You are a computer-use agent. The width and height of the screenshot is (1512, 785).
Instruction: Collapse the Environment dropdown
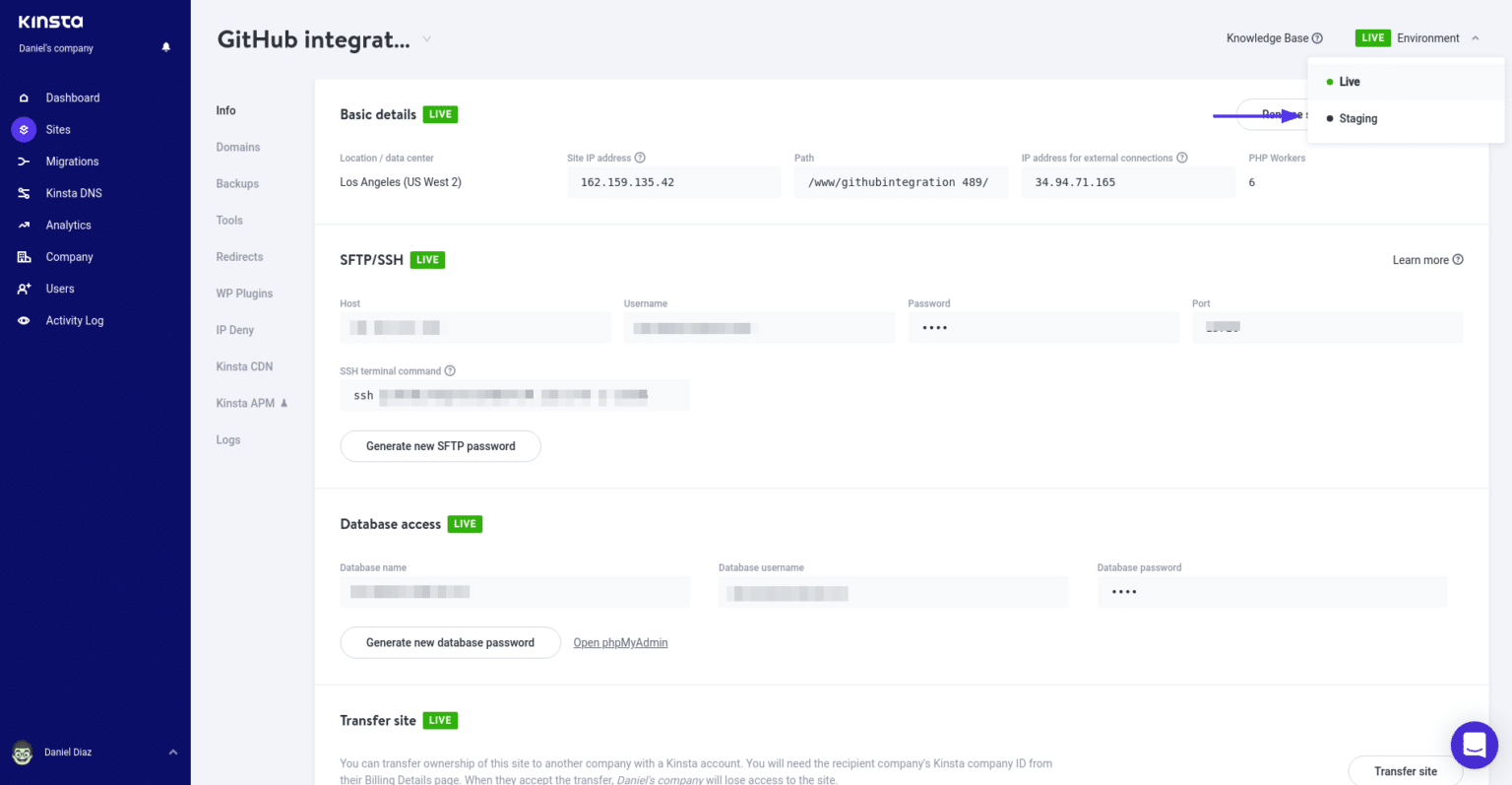pyautogui.click(x=1475, y=37)
